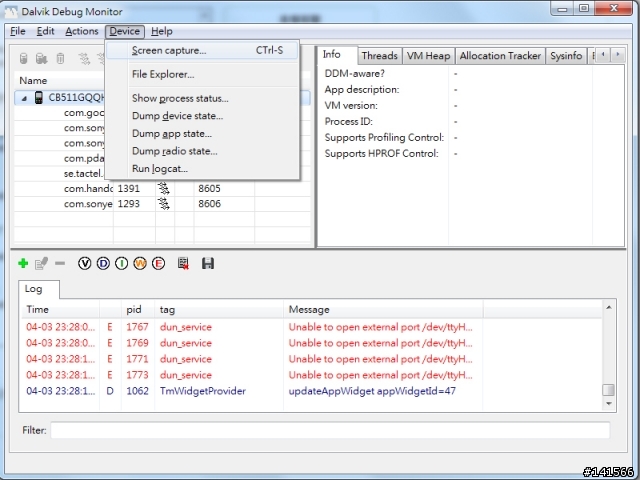Click the Show heap updates toolbar icon
Screen dimensions: 640x480
pyautogui.click(x=24, y=59)
